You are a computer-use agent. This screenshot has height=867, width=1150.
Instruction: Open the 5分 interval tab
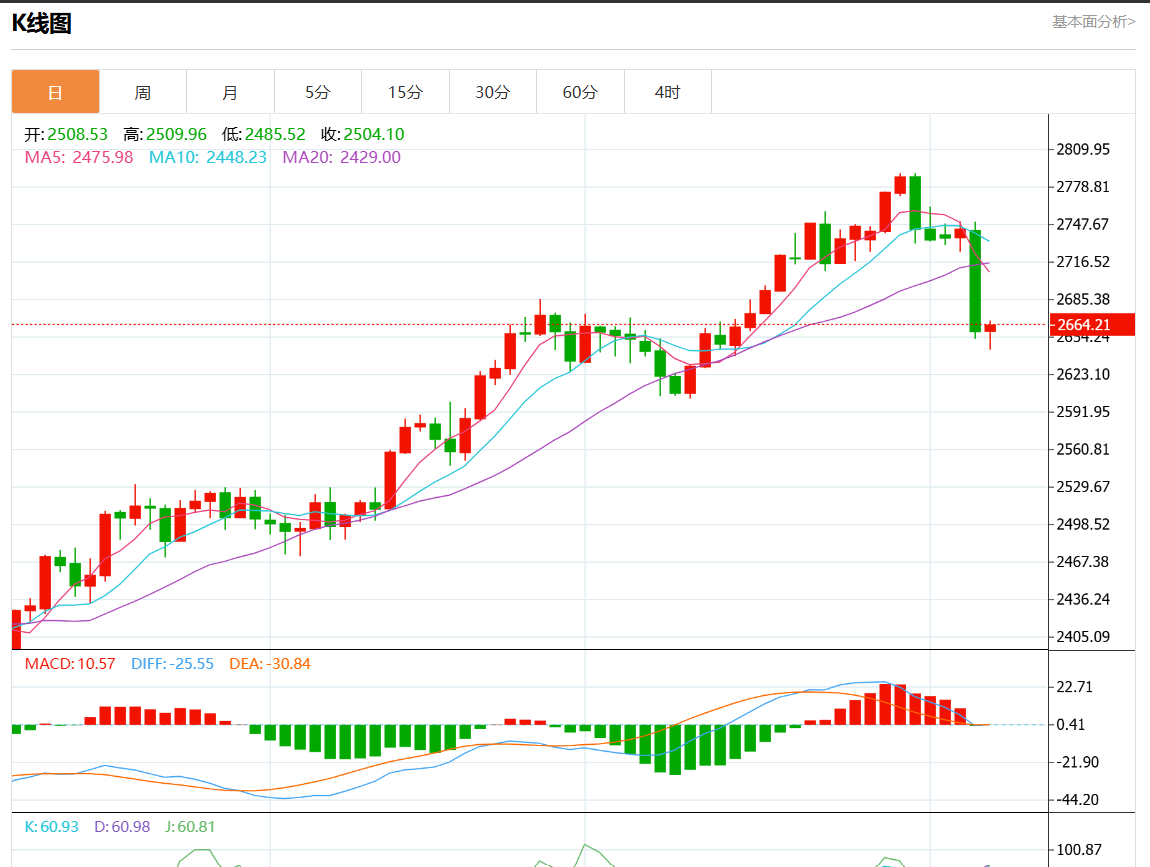(x=318, y=92)
